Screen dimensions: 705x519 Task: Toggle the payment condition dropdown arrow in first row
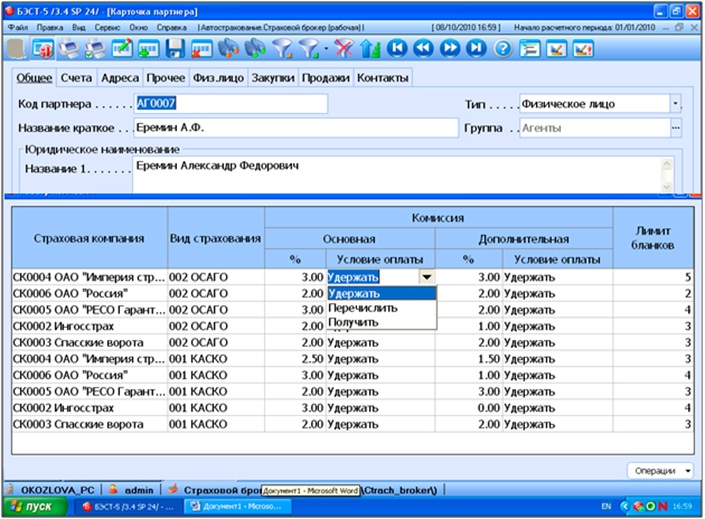(427, 277)
